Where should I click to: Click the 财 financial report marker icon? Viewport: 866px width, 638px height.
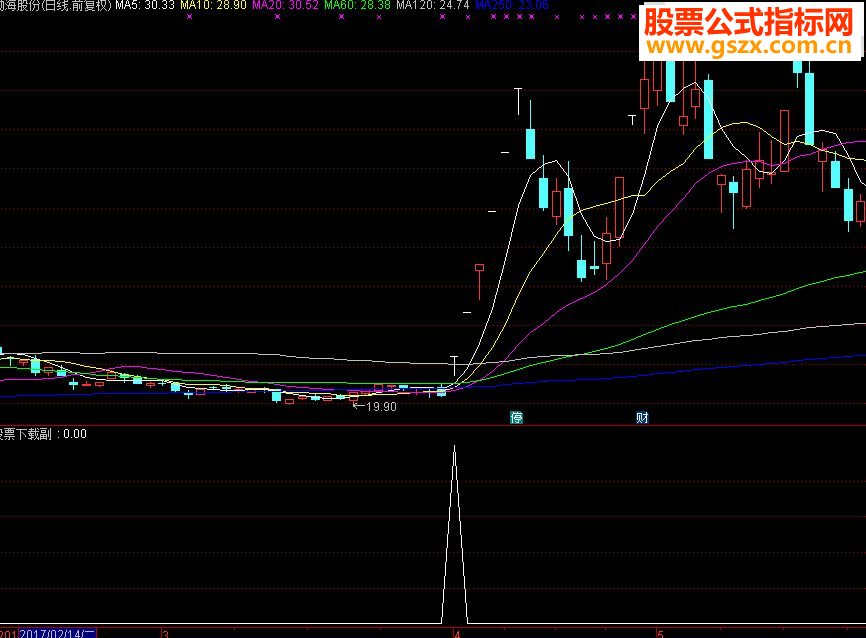642,418
